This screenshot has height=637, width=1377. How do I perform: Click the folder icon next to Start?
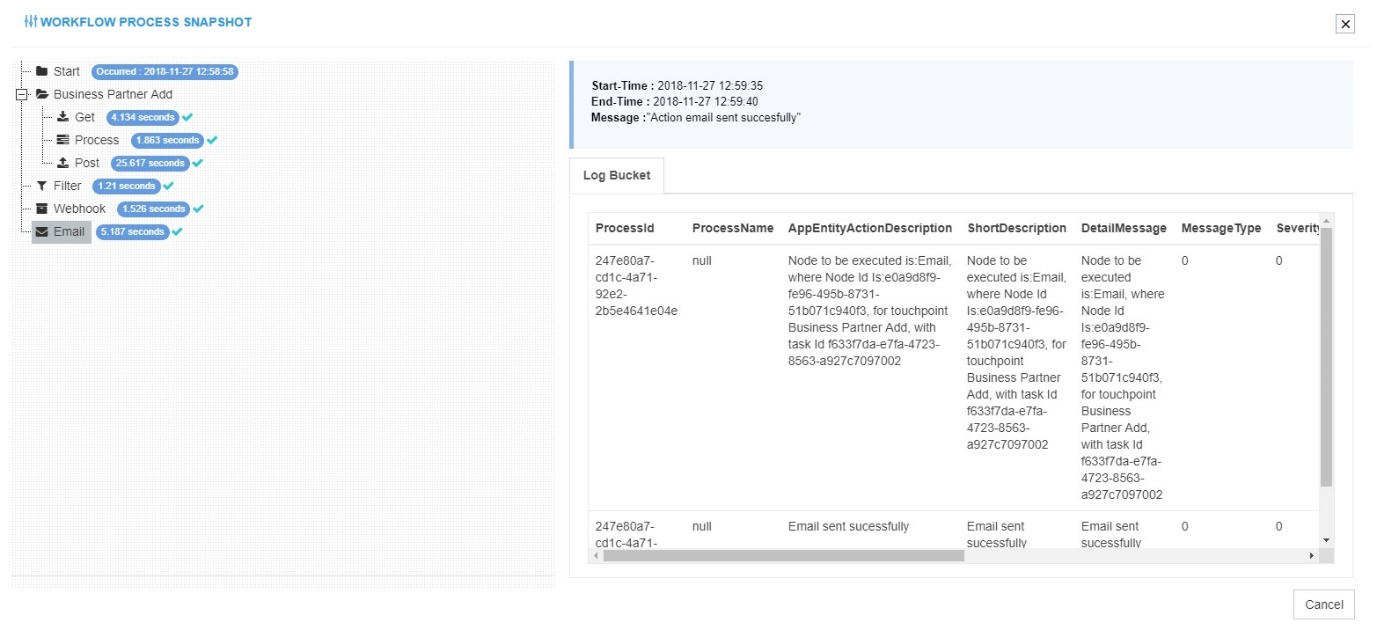[x=40, y=70]
